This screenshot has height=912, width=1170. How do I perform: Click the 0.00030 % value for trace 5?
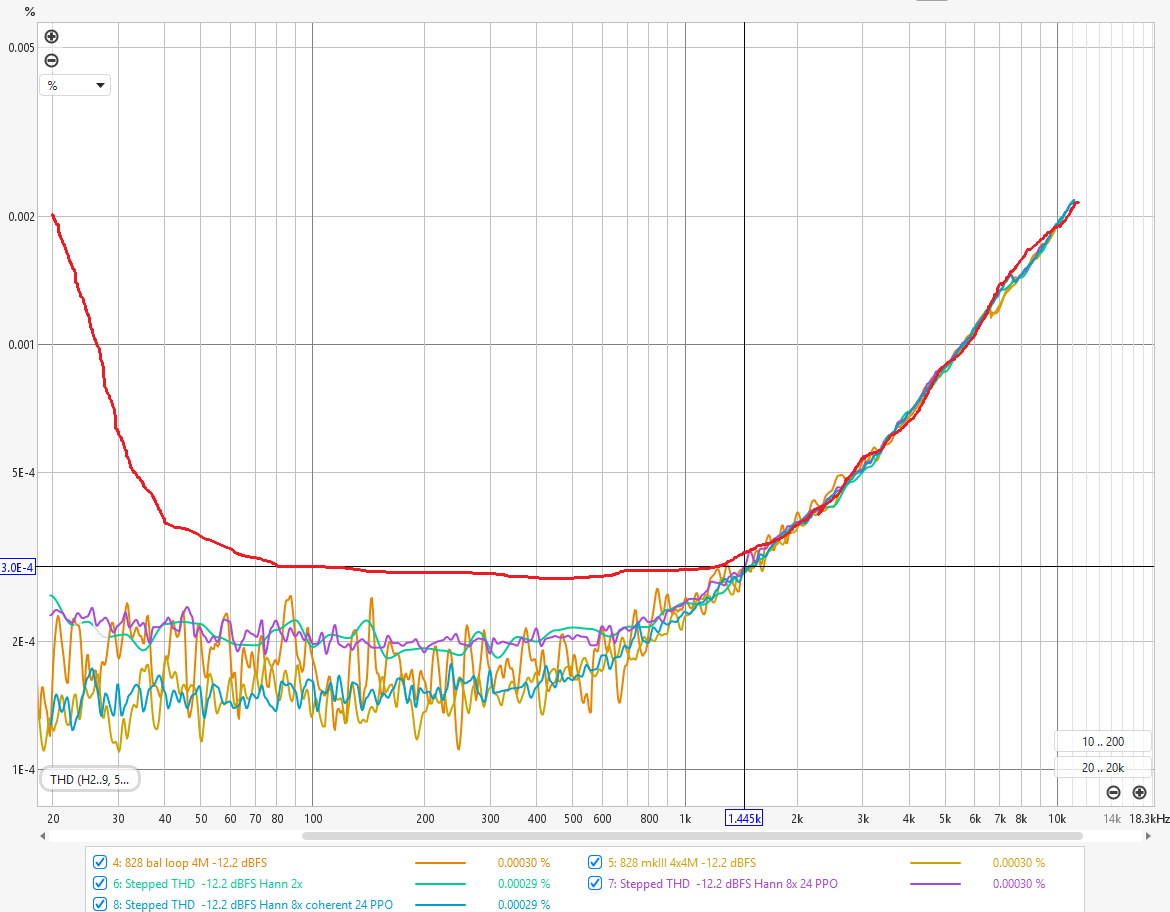[1019, 863]
